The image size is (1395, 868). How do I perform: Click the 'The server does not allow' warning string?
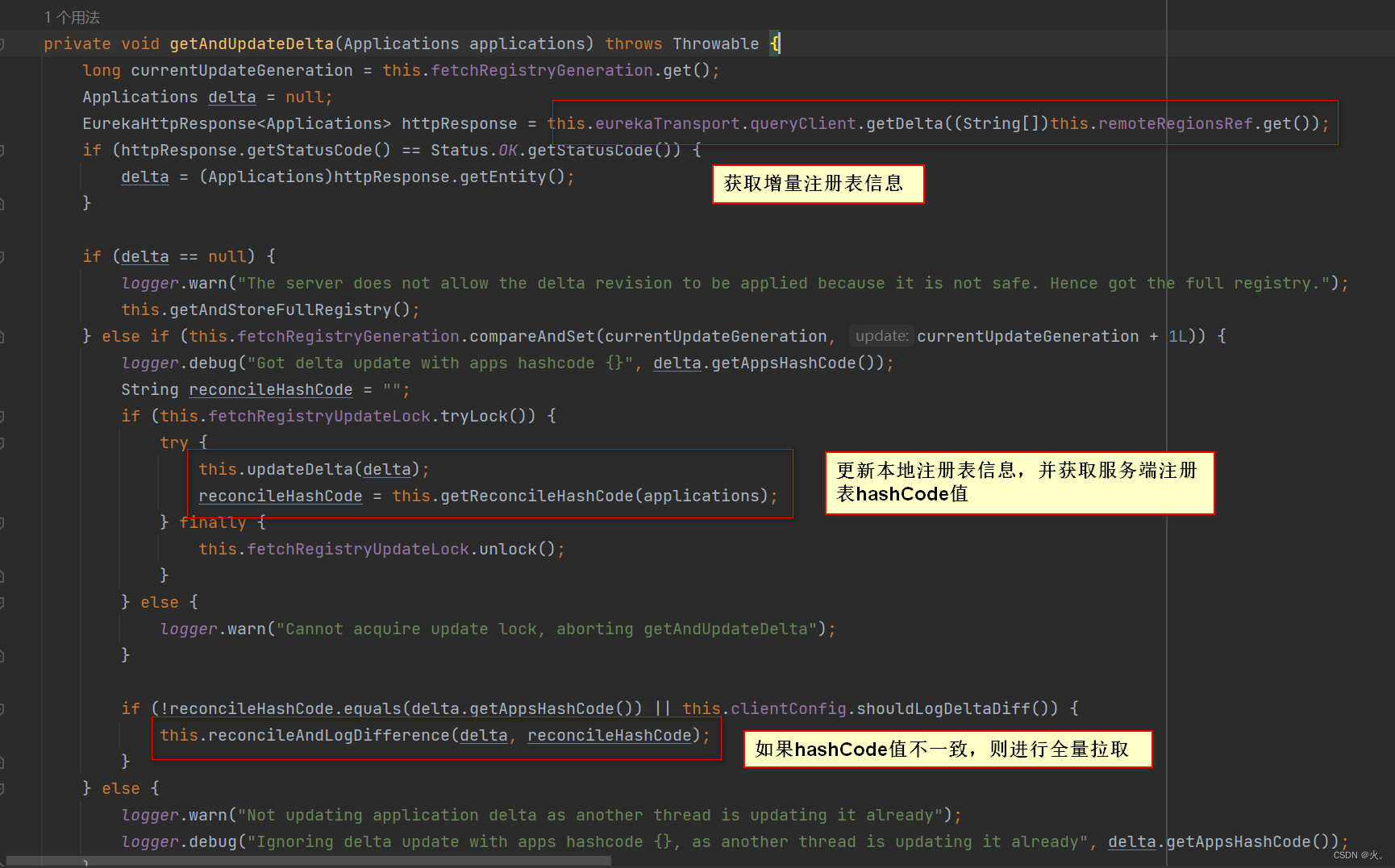click(784, 283)
